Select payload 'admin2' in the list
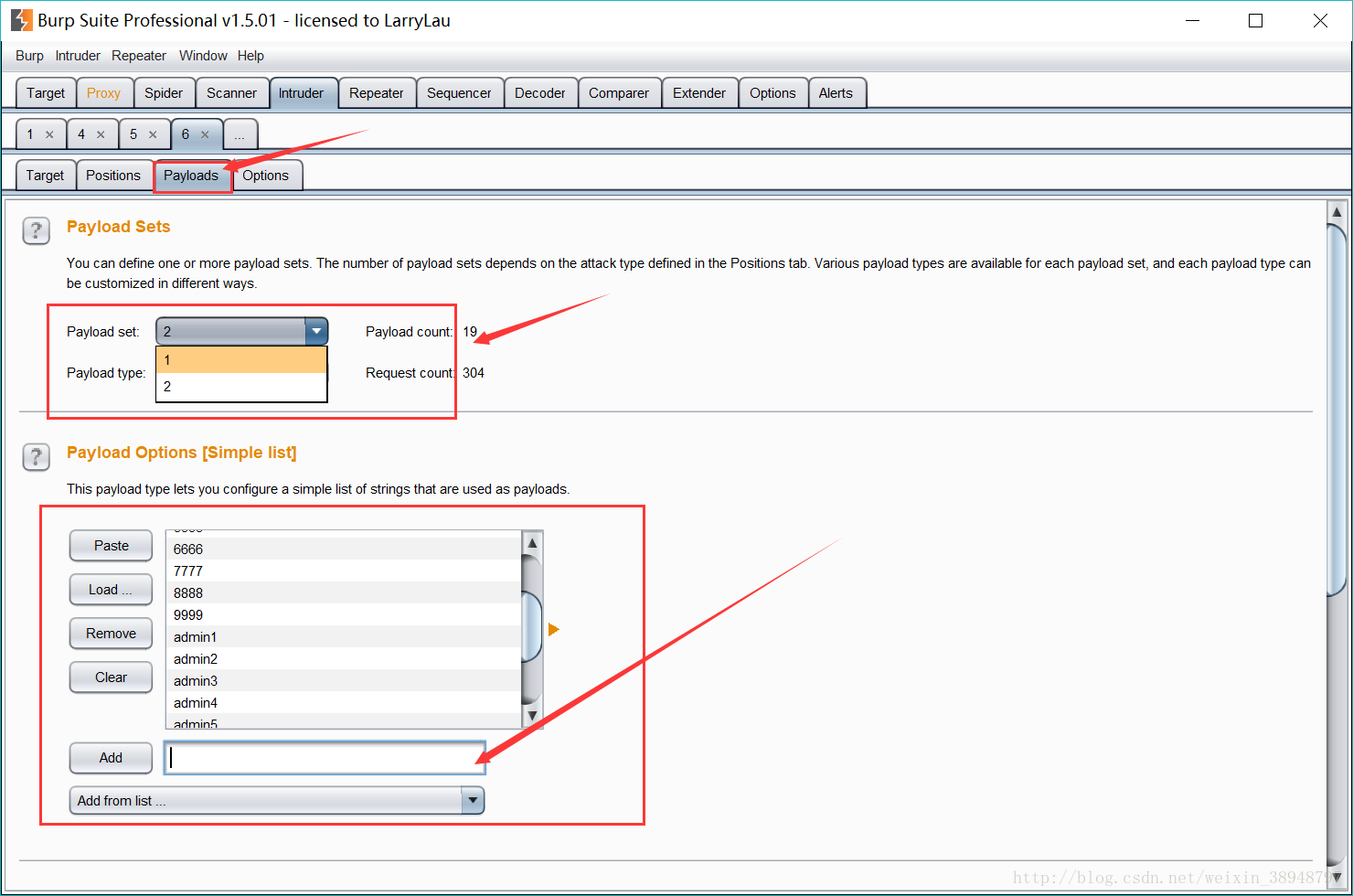Viewport: 1353px width, 896px height. tap(344, 659)
